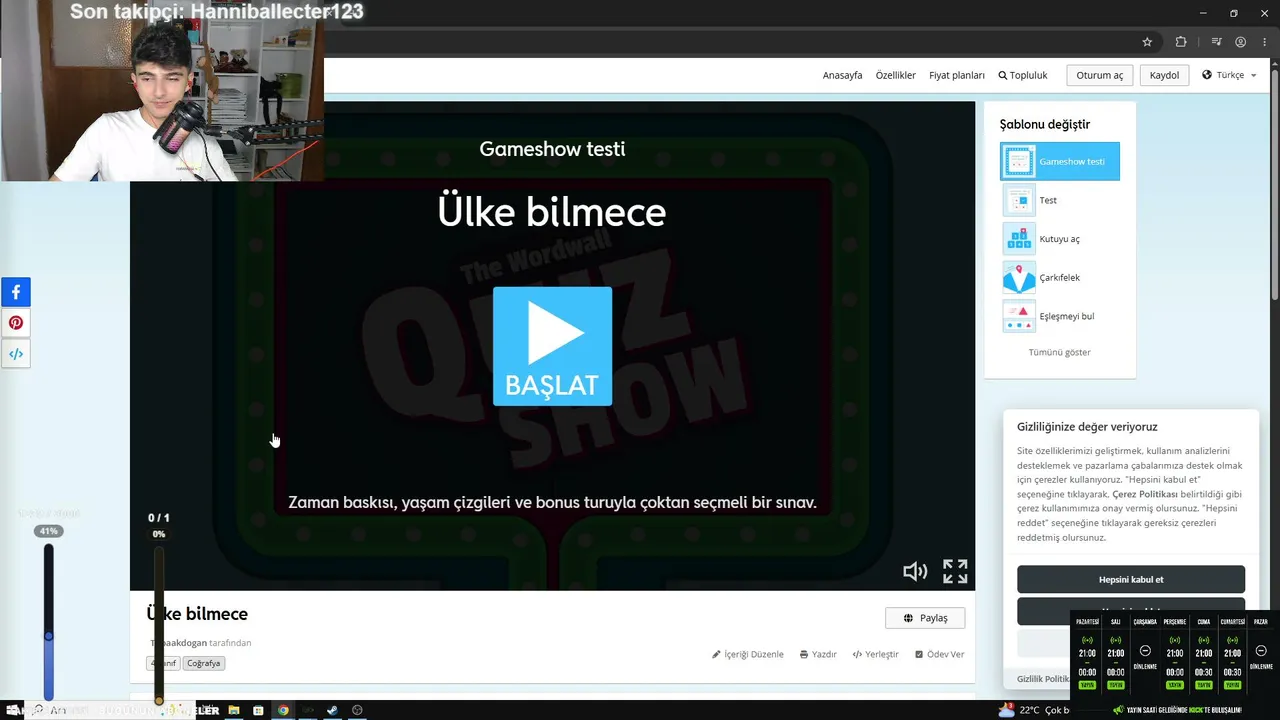The height and width of the screenshot is (720, 1280).
Task: Click the Paylaş share button
Action: [925, 618]
